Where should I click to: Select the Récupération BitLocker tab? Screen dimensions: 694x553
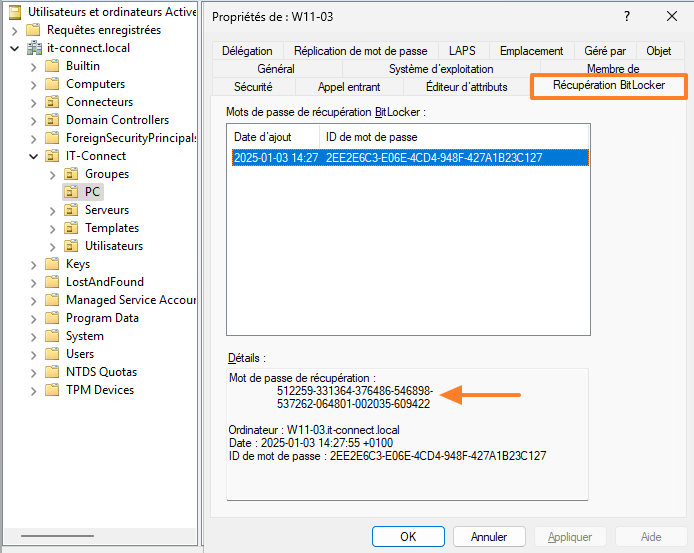(609, 85)
